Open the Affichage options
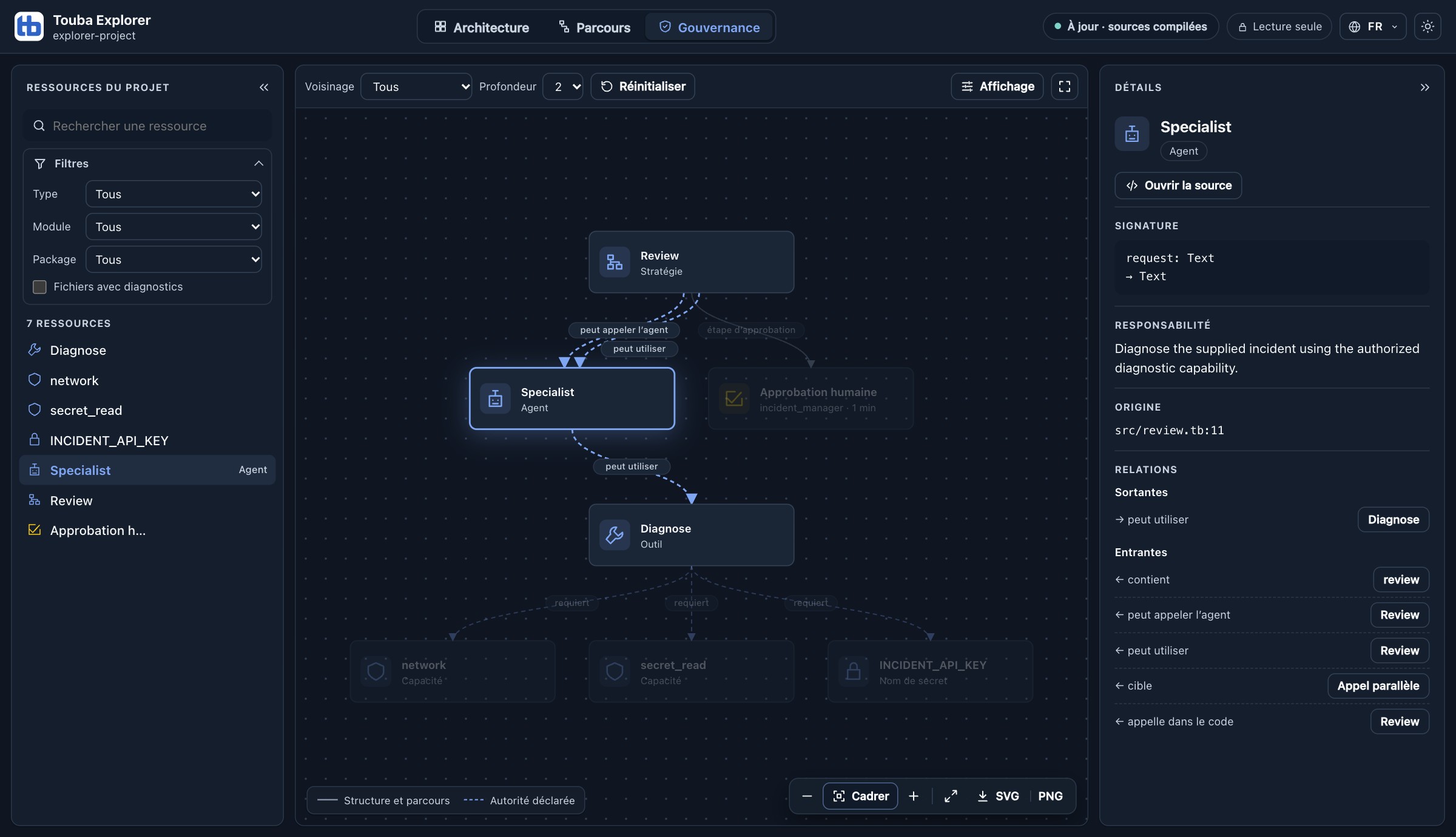Image resolution: width=1456 pixels, height=837 pixels. pyautogui.click(x=997, y=87)
